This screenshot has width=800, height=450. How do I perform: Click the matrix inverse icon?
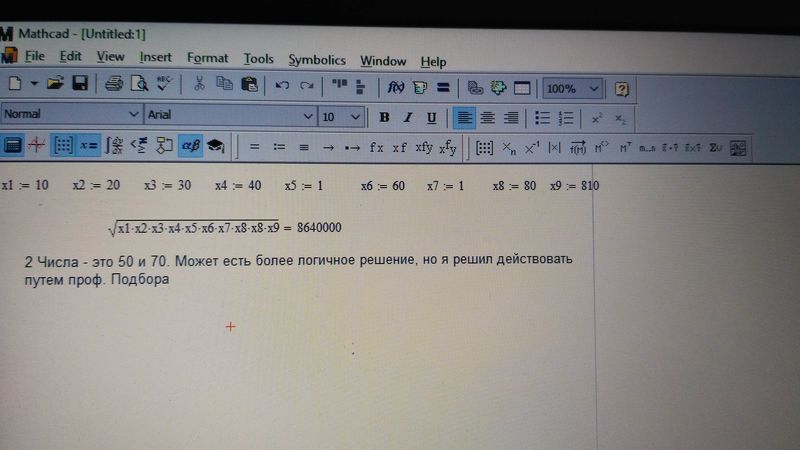click(532, 148)
